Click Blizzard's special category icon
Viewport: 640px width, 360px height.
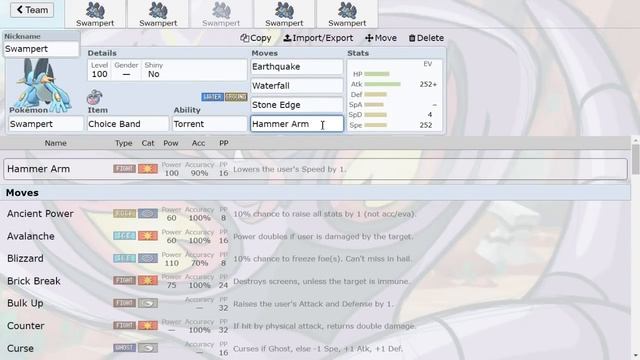point(148,259)
